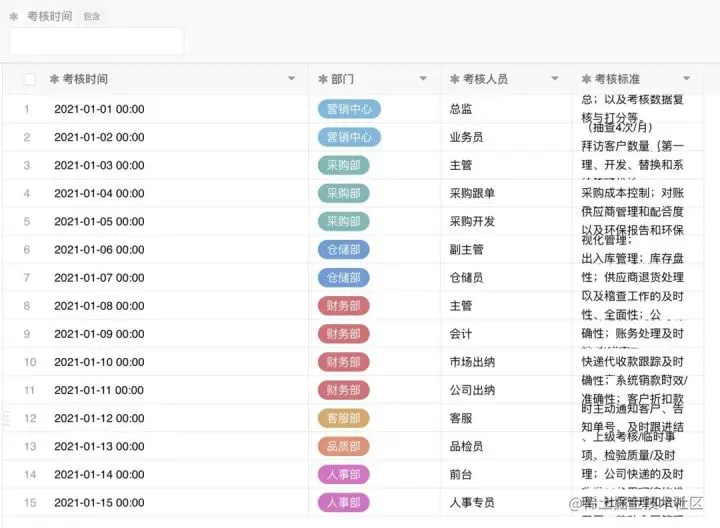Select the 仓储部 tag in the 仓储员 row
The height and width of the screenshot is (528, 720).
click(x=343, y=278)
